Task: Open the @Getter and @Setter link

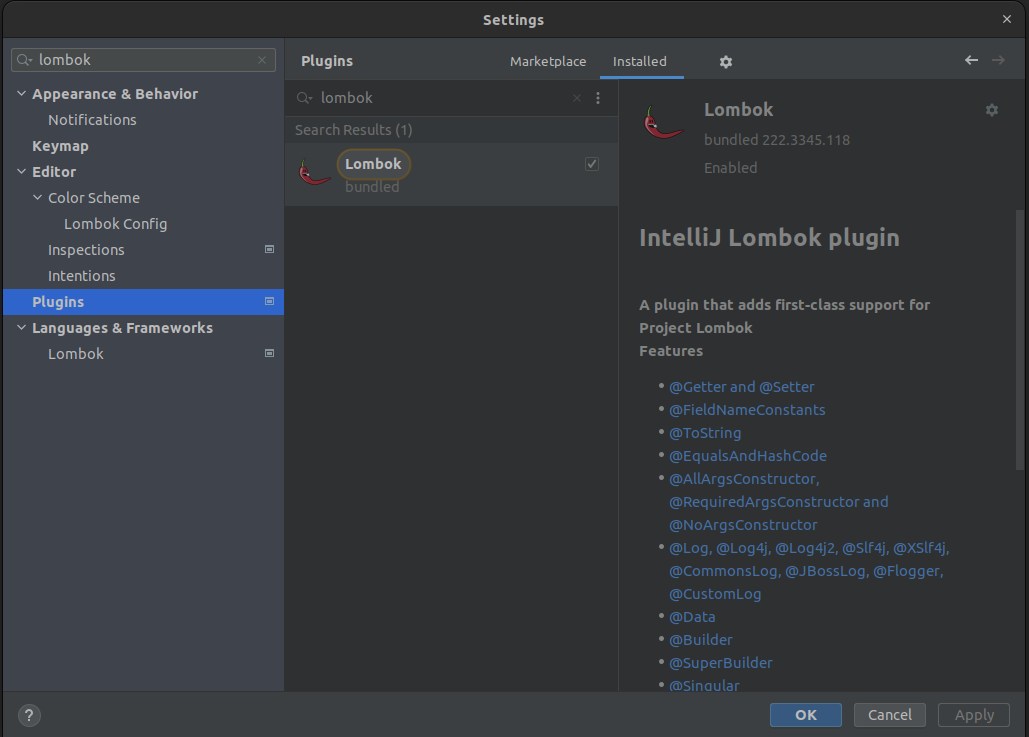Action: tap(742, 387)
